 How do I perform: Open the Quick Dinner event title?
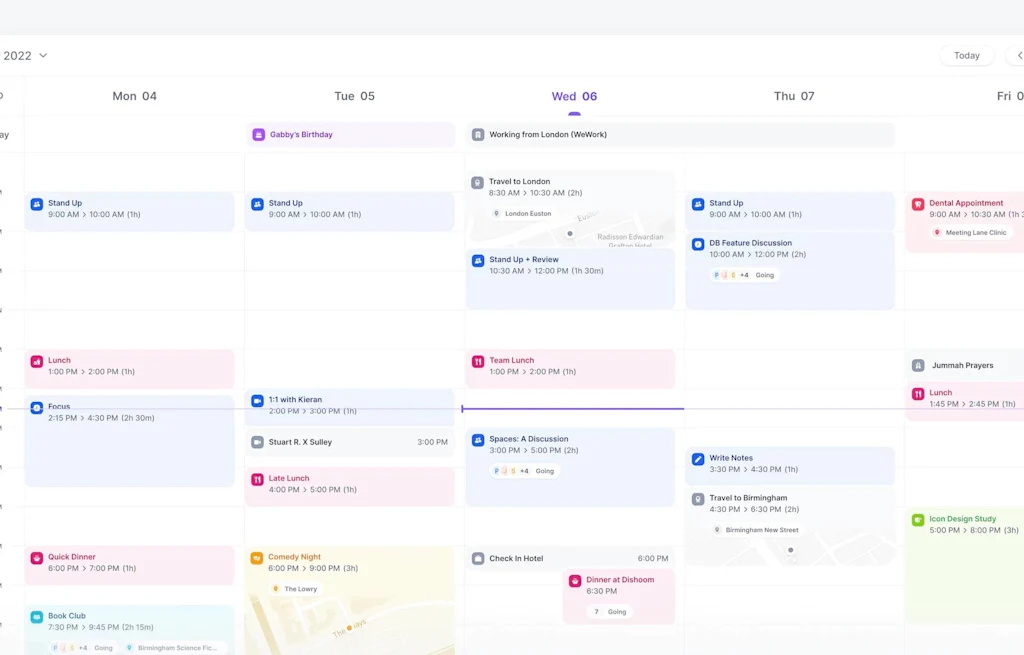point(72,557)
